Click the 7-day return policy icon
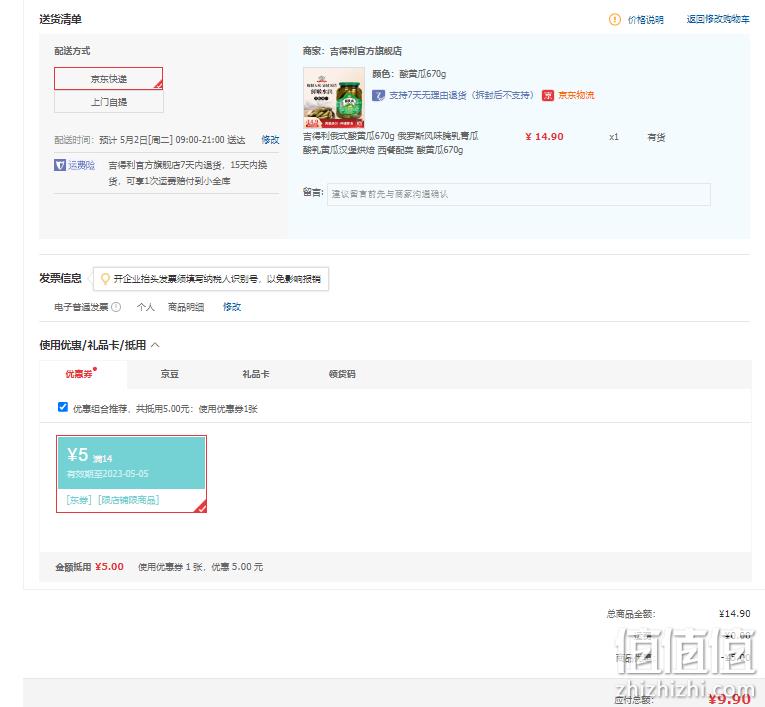The width and height of the screenshot is (765, 707). (378, 95)
